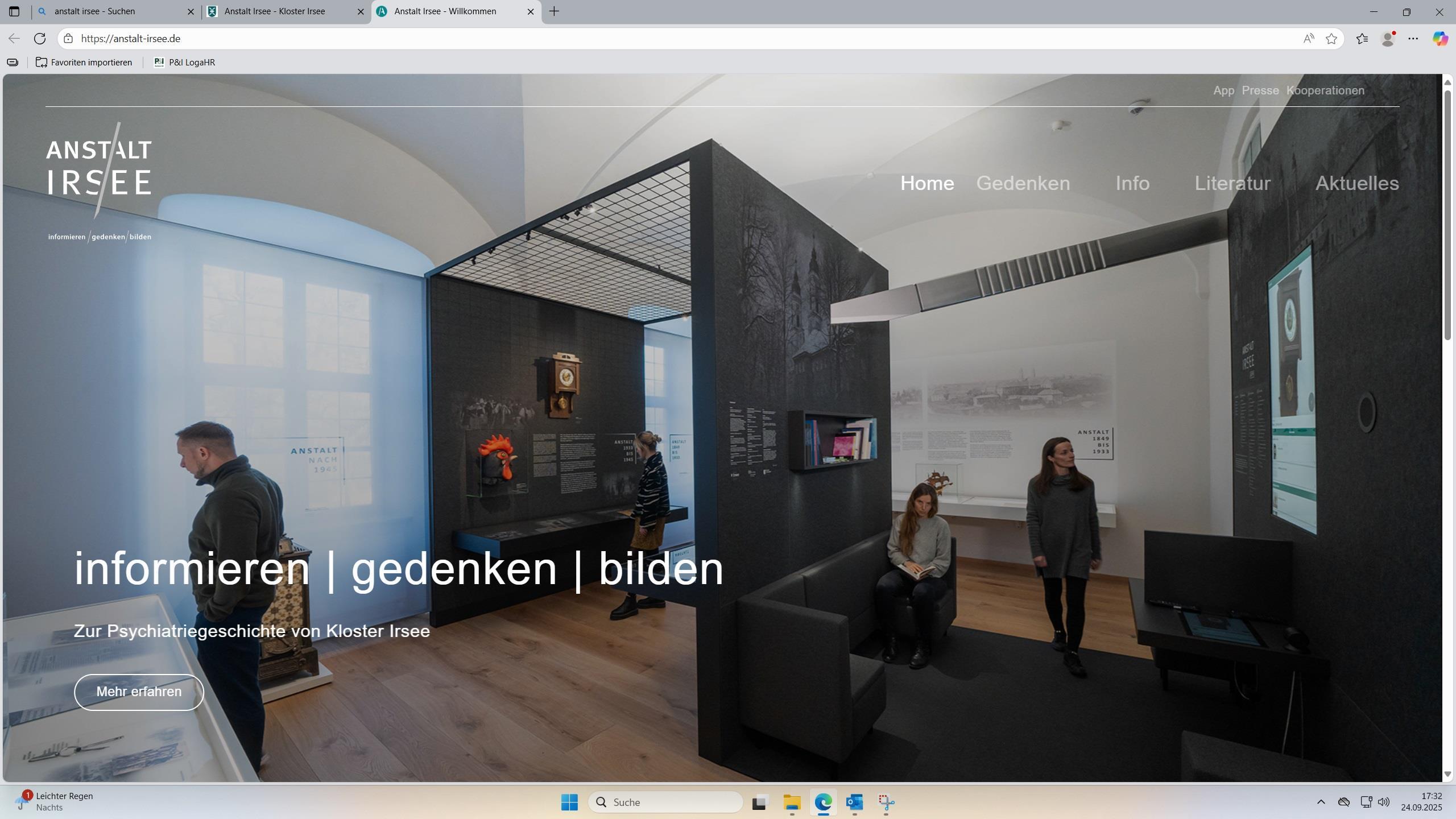Open the favorites list toolbar icon

(x=1362, y=38)
